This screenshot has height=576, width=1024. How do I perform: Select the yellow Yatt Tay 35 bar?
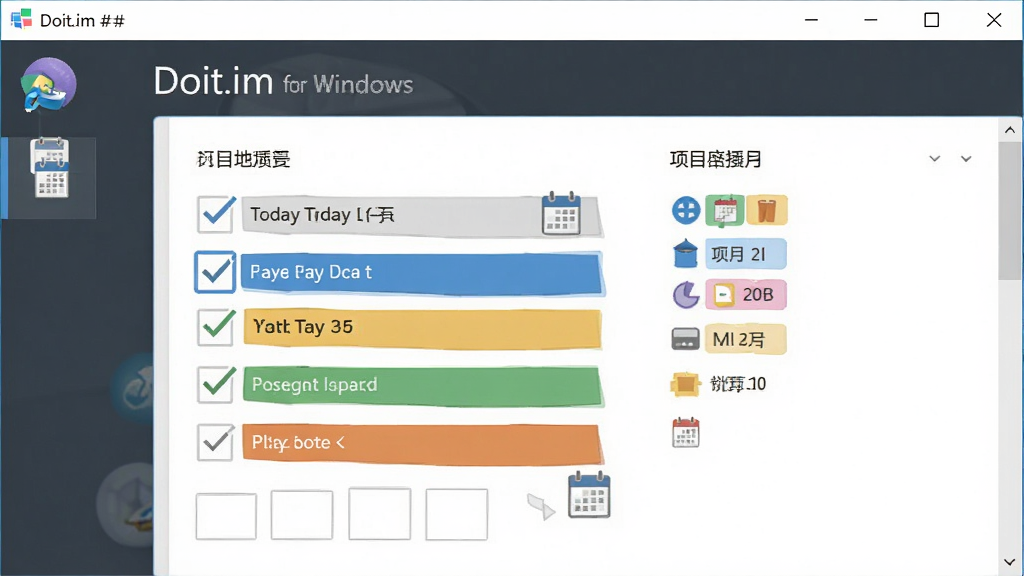click(x=422, y=328)
